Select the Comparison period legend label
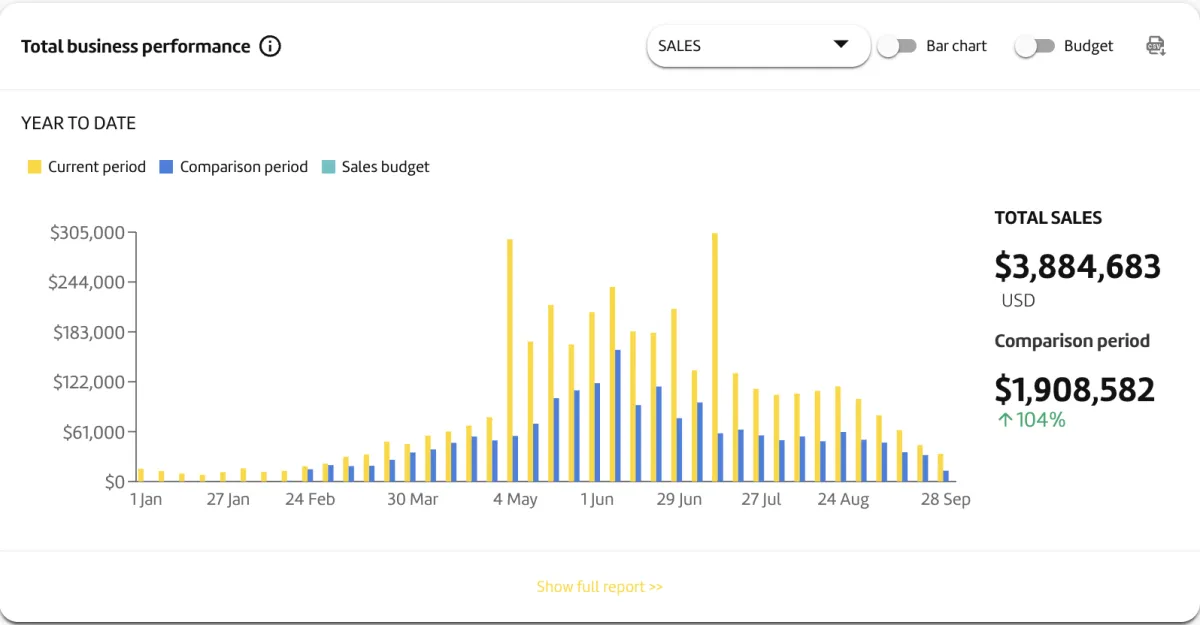The height and width of the screenshot is (625, 1200). pyautogui.click(x=244, y=167)
